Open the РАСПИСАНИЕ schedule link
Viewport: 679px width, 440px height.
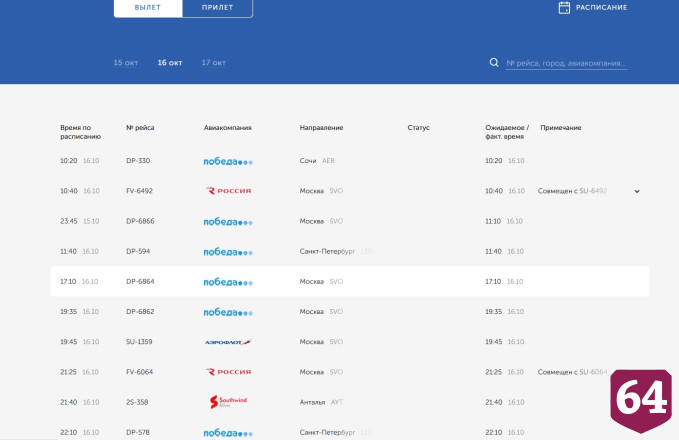pos(601,7)
